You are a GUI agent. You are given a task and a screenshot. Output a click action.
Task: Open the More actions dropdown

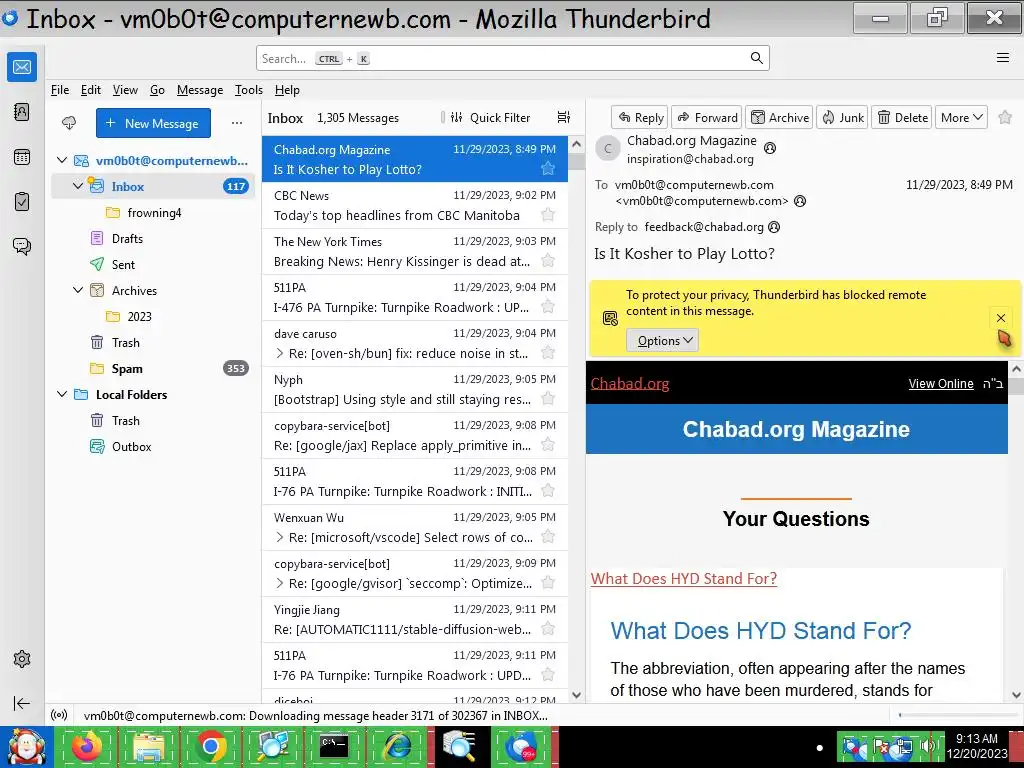[x=961, y=118]
